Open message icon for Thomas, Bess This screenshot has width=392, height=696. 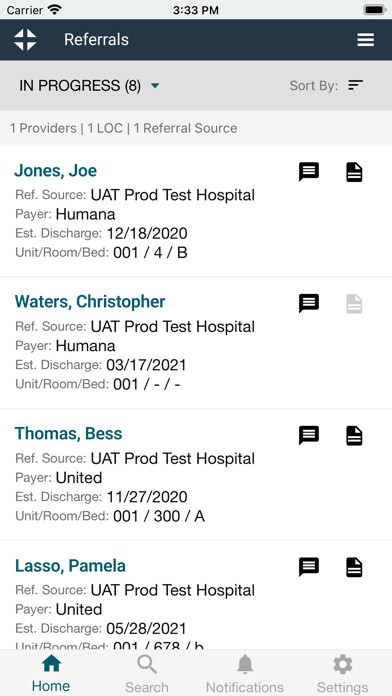tap(309, 435)
